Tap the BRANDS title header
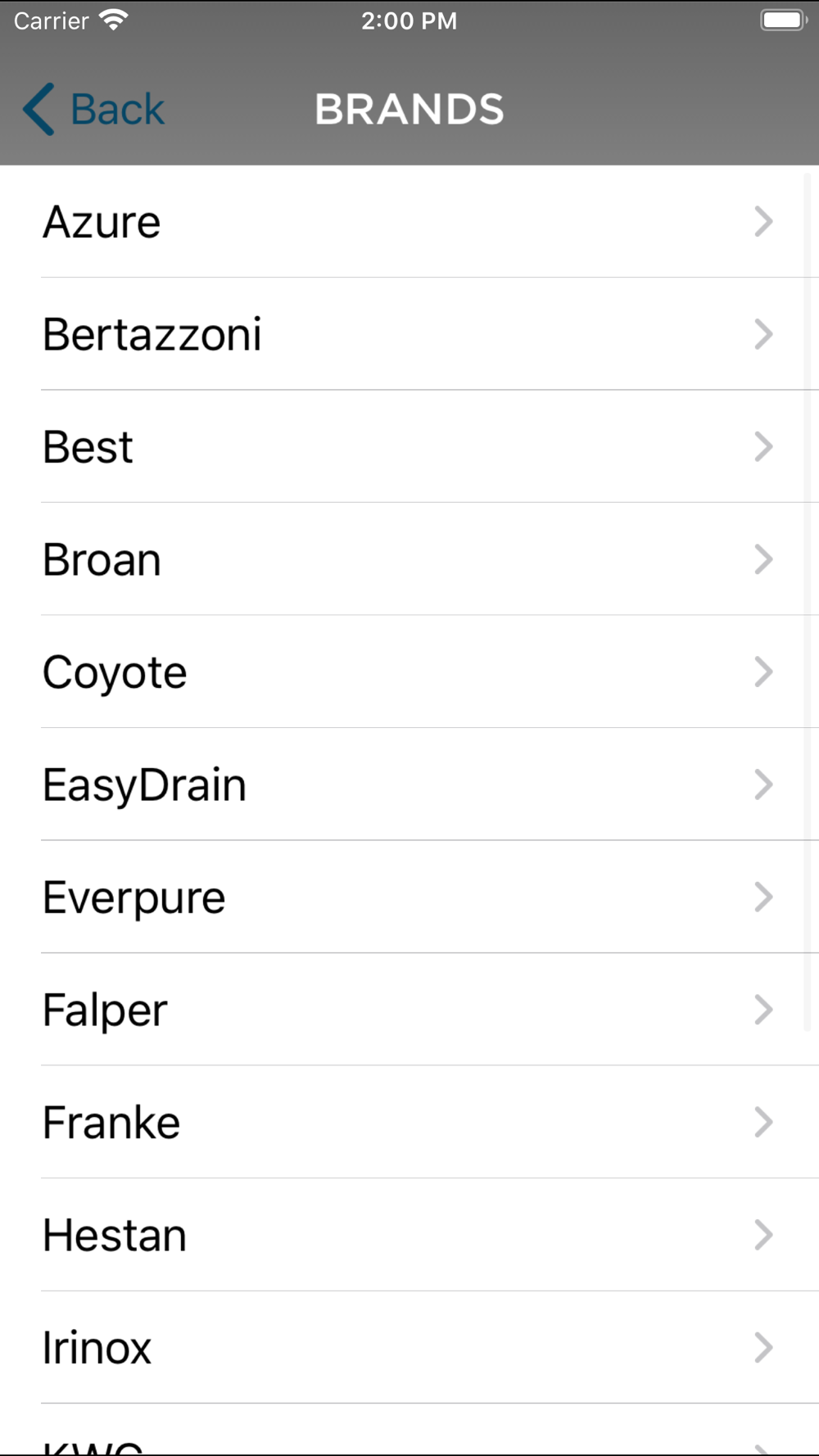 click(x=409, y=109)
